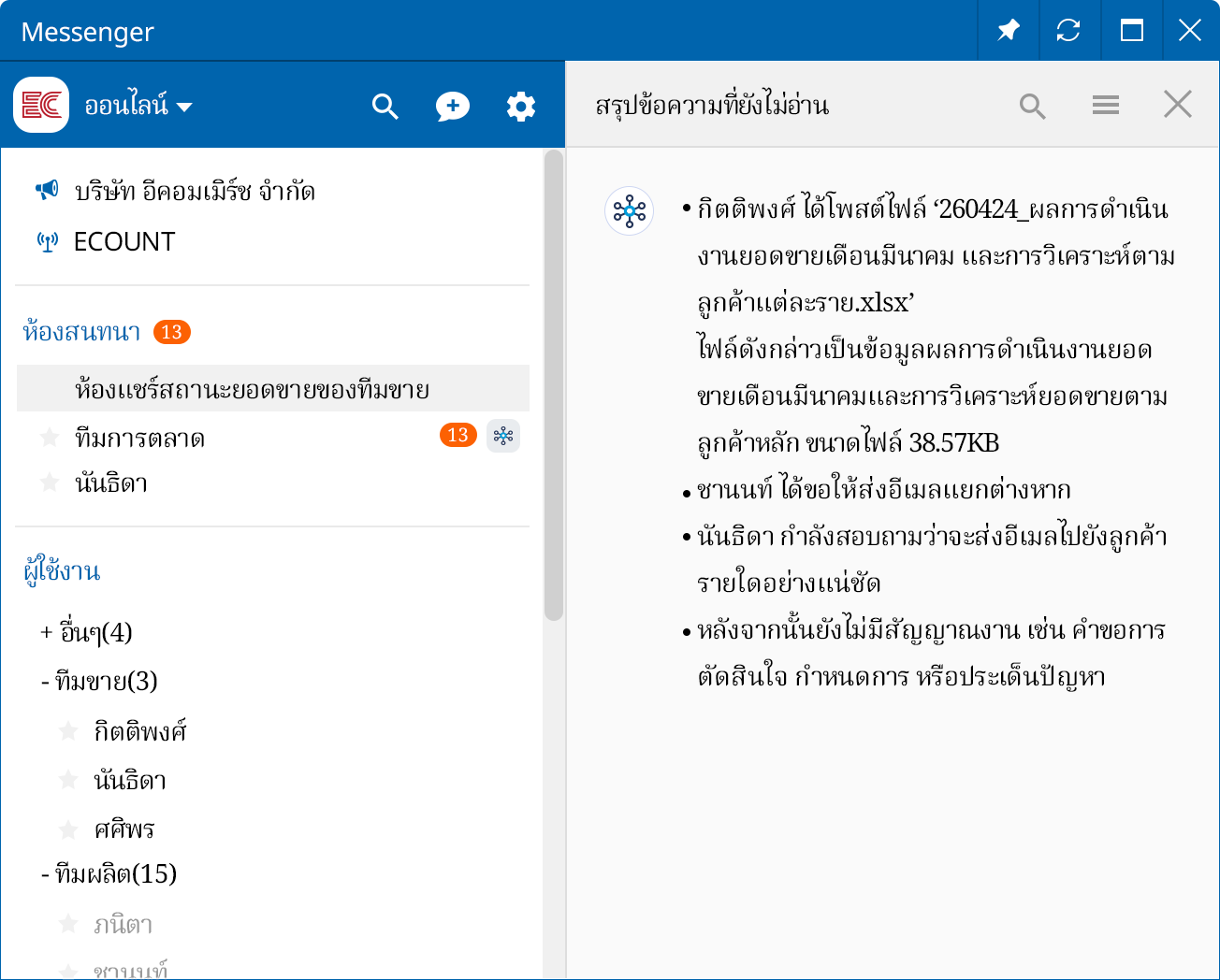The width and height of the screenshot is (1220, 980).
Task: Refresh Messenger using the sync icon
Action: pos(1068,31)
